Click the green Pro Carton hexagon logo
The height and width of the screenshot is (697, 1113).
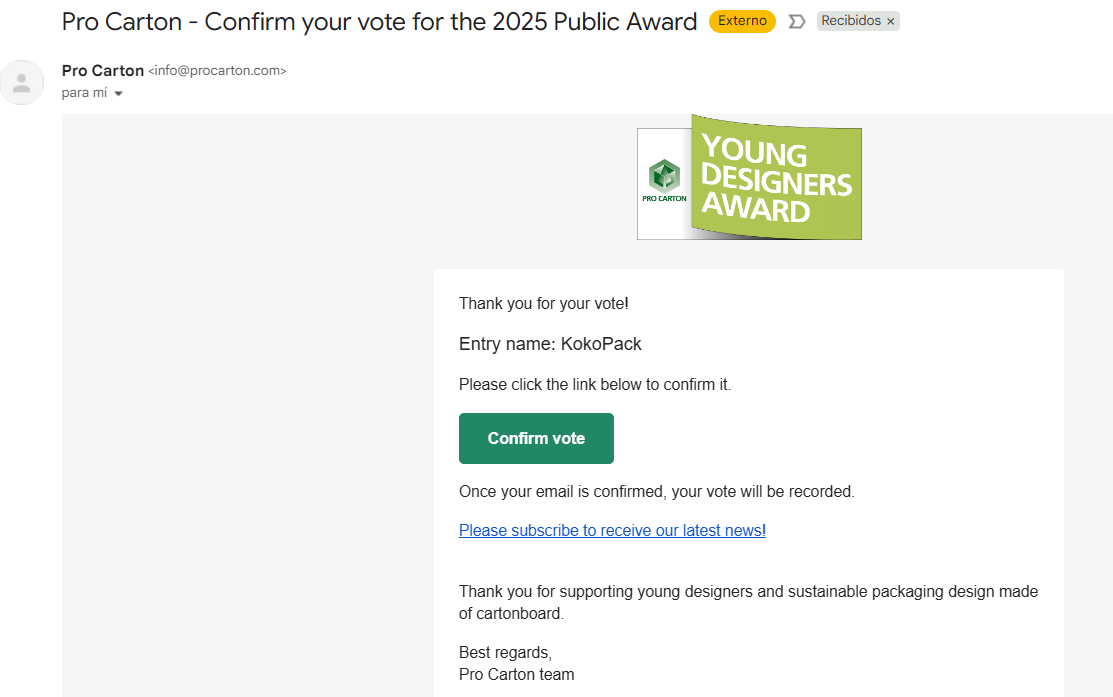tap(664, 176)
